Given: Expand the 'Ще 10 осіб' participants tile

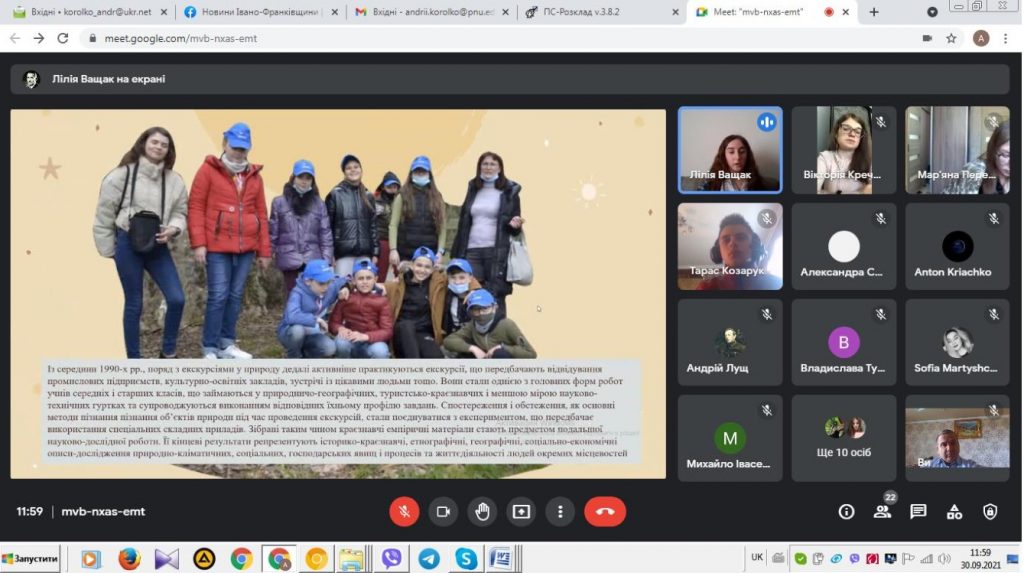Looking at the screenshot, I should tap(844, 438).
